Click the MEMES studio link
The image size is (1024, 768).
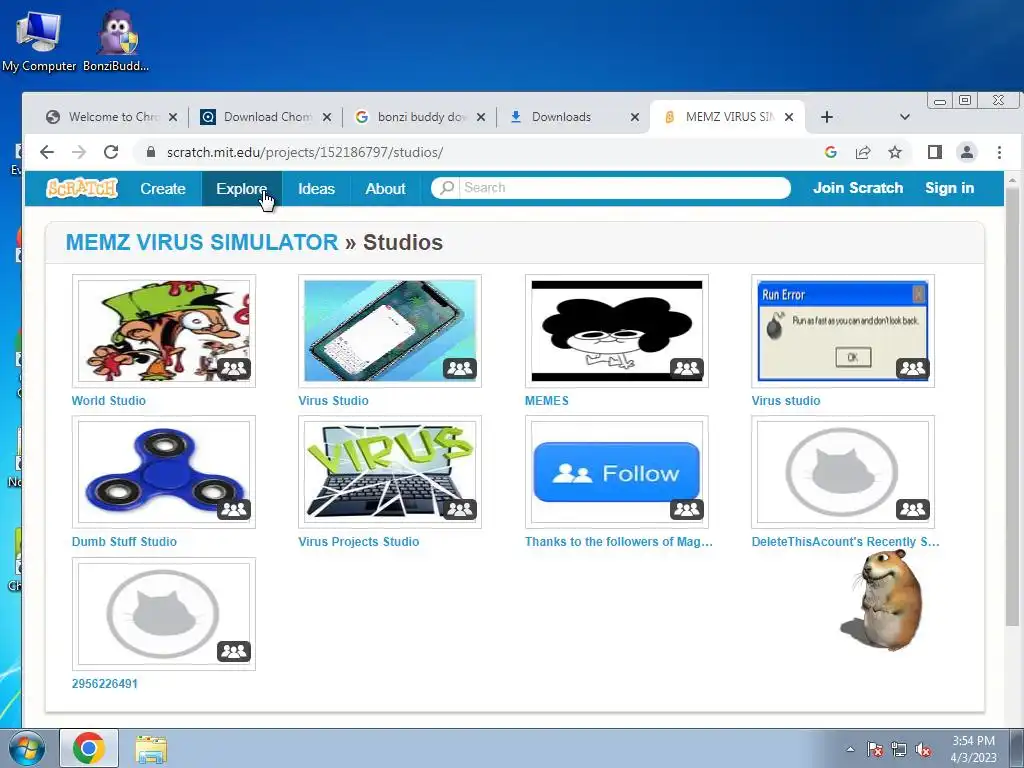[x=547, y=400]
